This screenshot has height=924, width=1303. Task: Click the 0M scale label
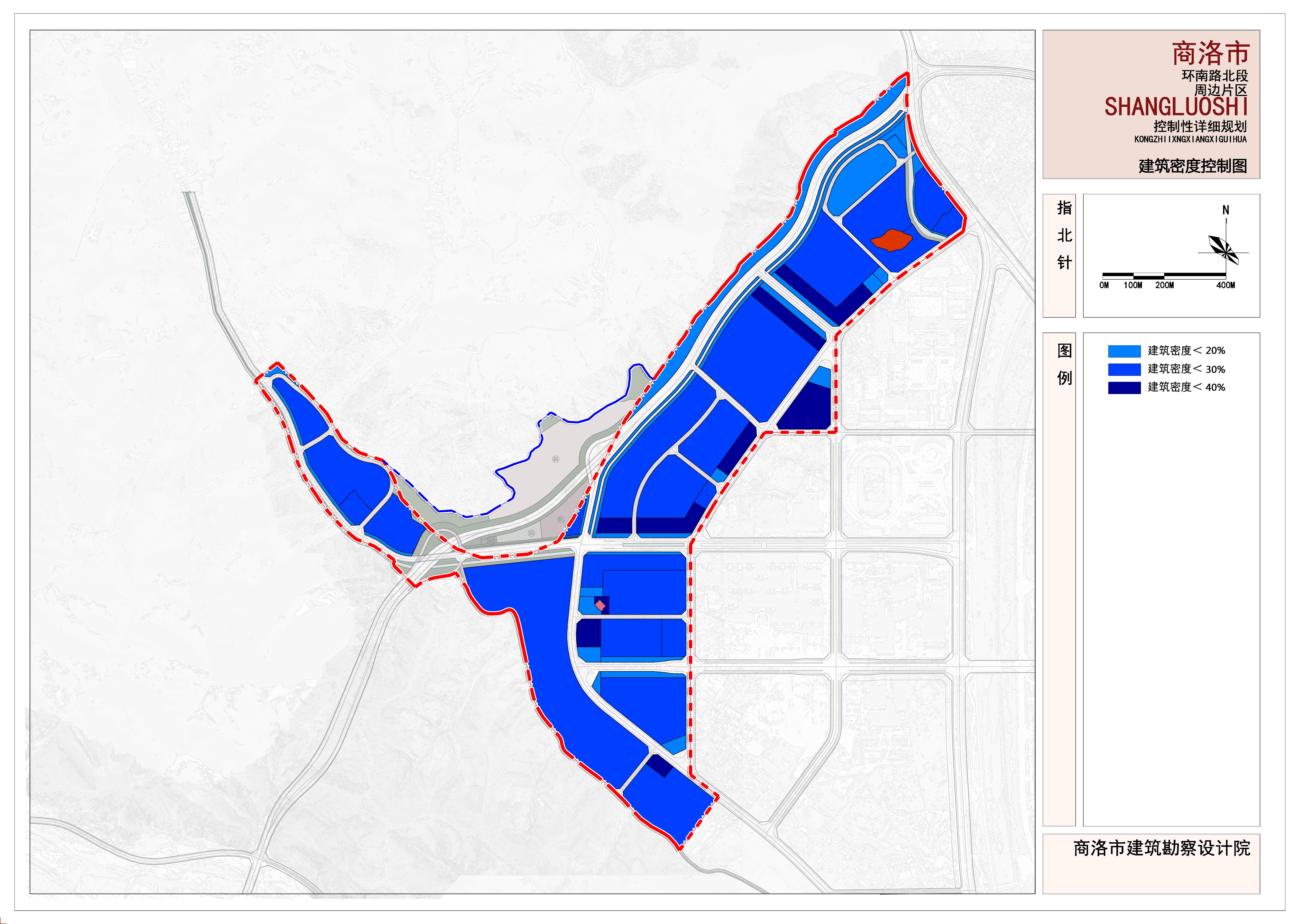point(1104,286)
